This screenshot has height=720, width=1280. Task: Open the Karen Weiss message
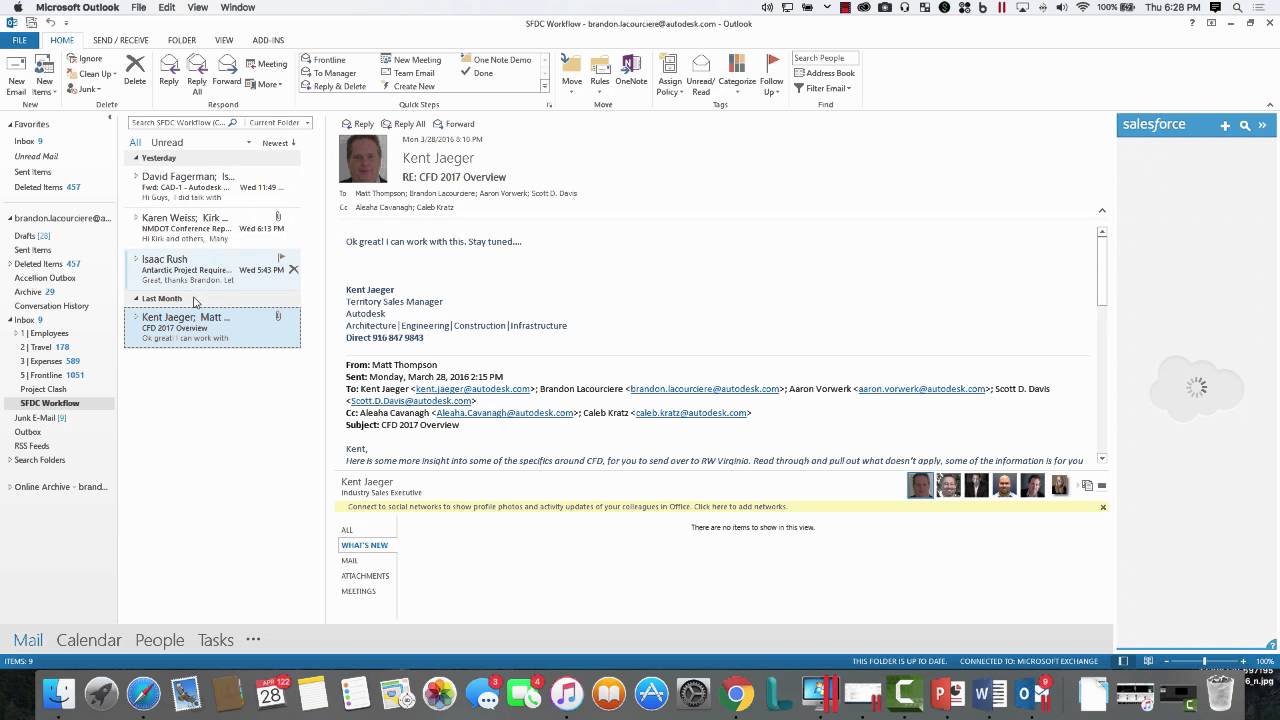point(213,227)
